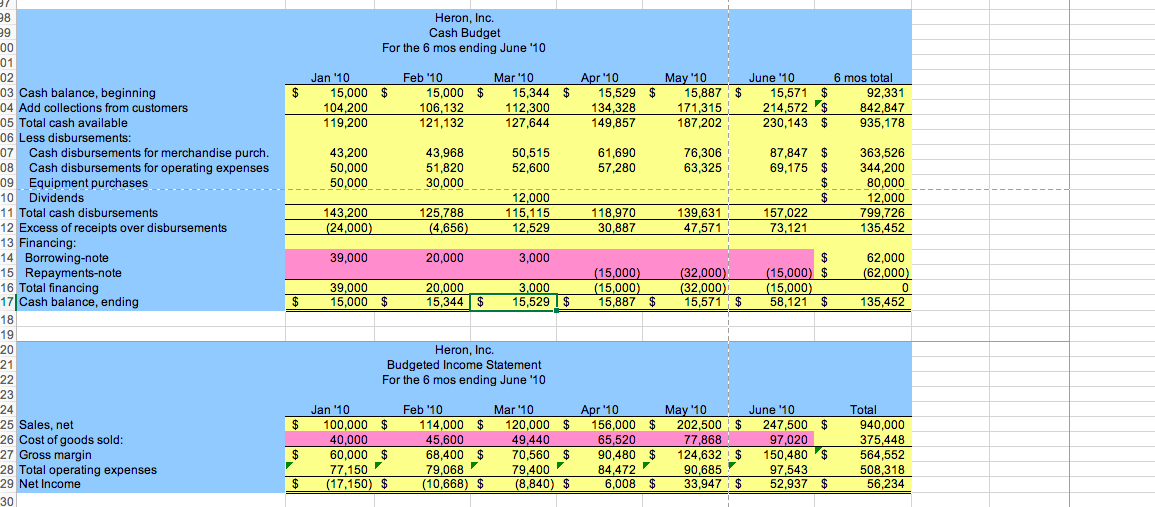This screenshot has height=507, width=1155.
Task: Select the "Borrowing-note" row label
Action: [66, 258]
